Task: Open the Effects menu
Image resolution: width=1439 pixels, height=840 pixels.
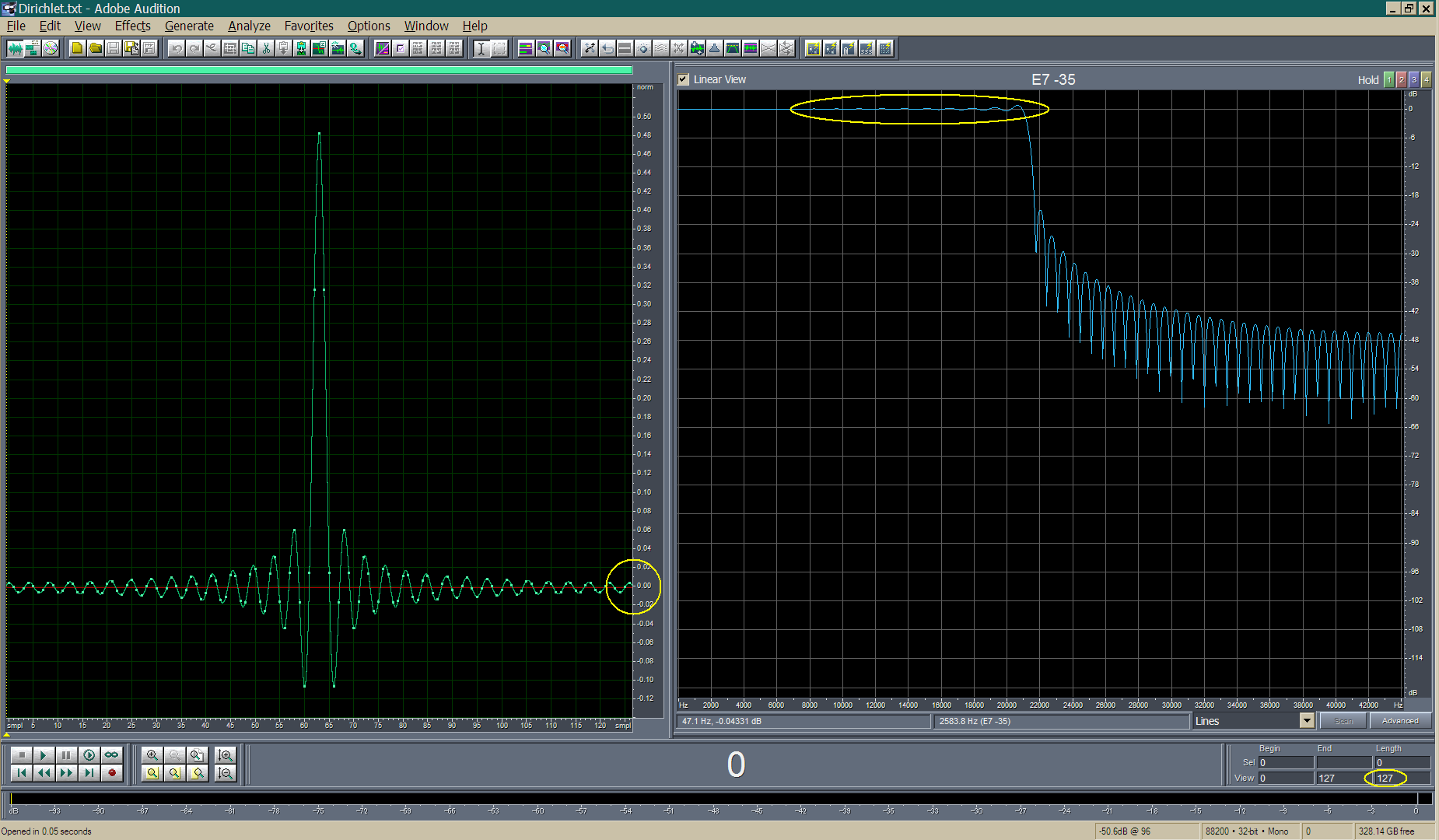Action: (132, 26)
